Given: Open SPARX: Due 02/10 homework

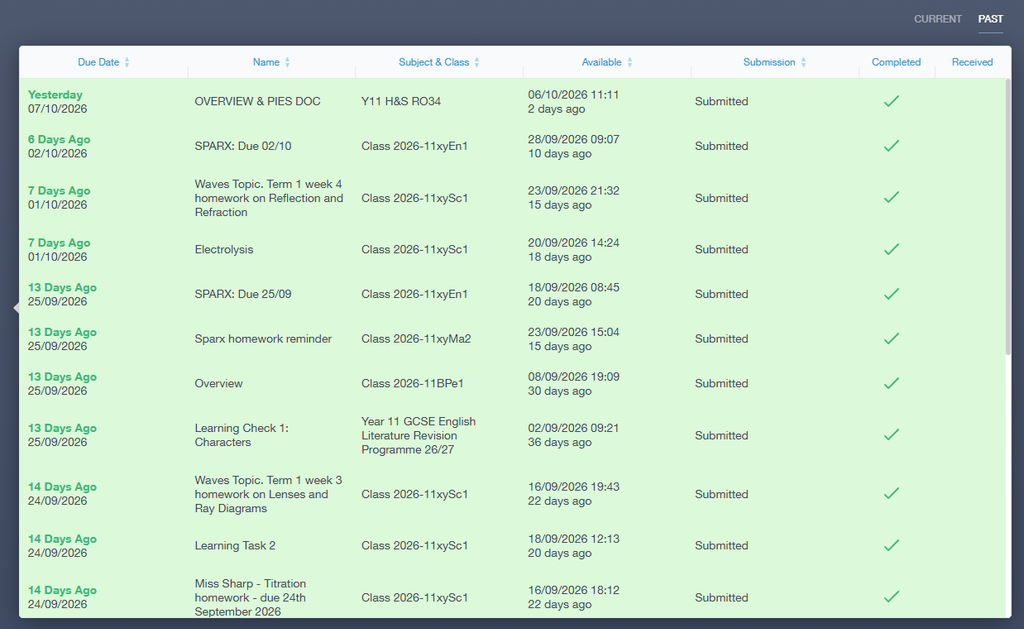Looking at the screenshot, I should click(243, 146).
